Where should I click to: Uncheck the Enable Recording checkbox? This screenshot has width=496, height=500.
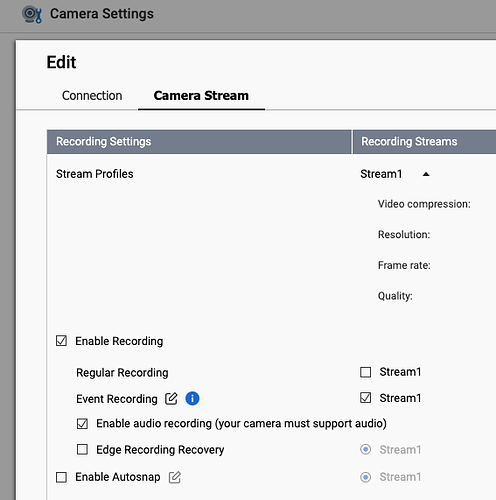click(61, 341)
